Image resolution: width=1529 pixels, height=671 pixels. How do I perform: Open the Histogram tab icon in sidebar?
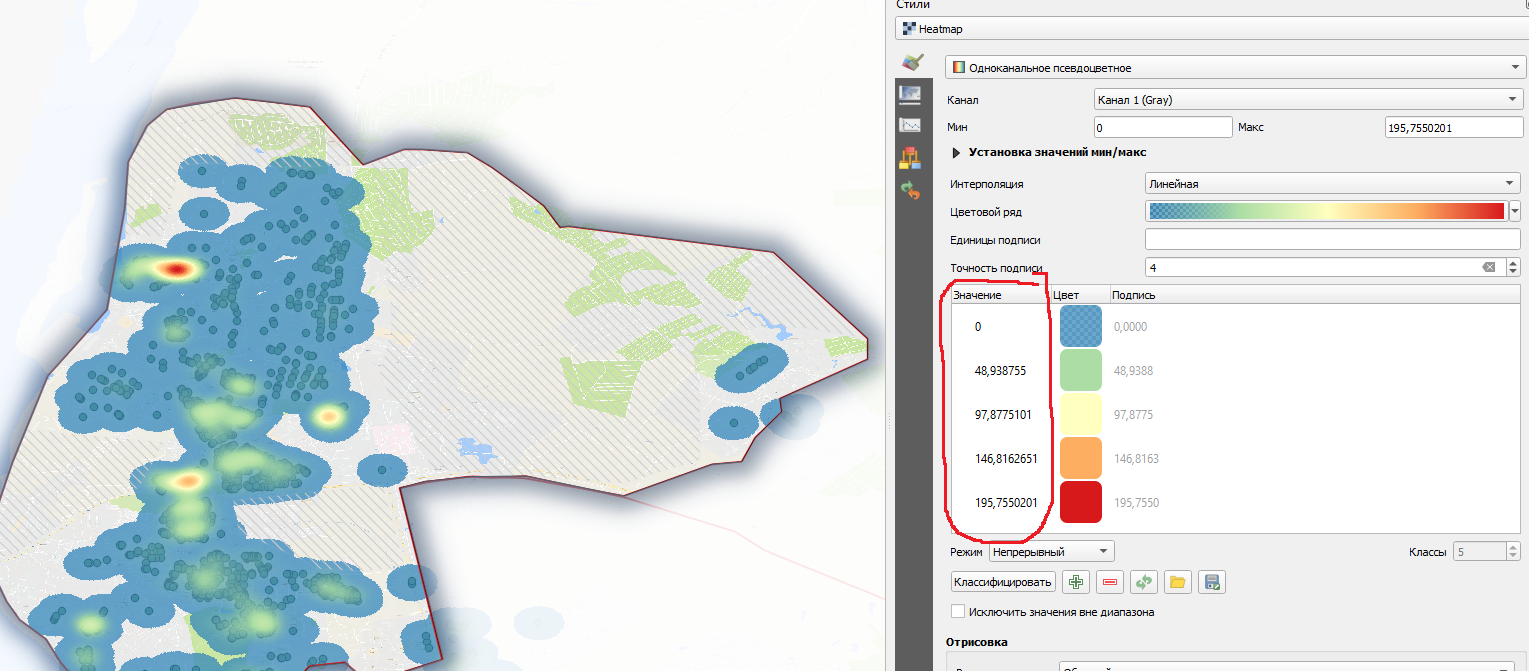click(910, 125)
